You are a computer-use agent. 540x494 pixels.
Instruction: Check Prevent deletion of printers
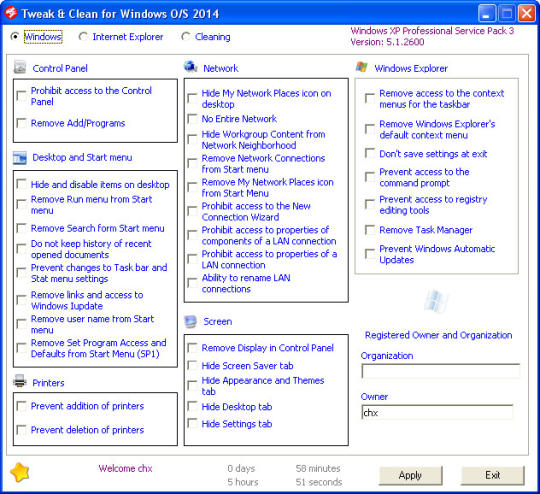[x=21, y=430]
